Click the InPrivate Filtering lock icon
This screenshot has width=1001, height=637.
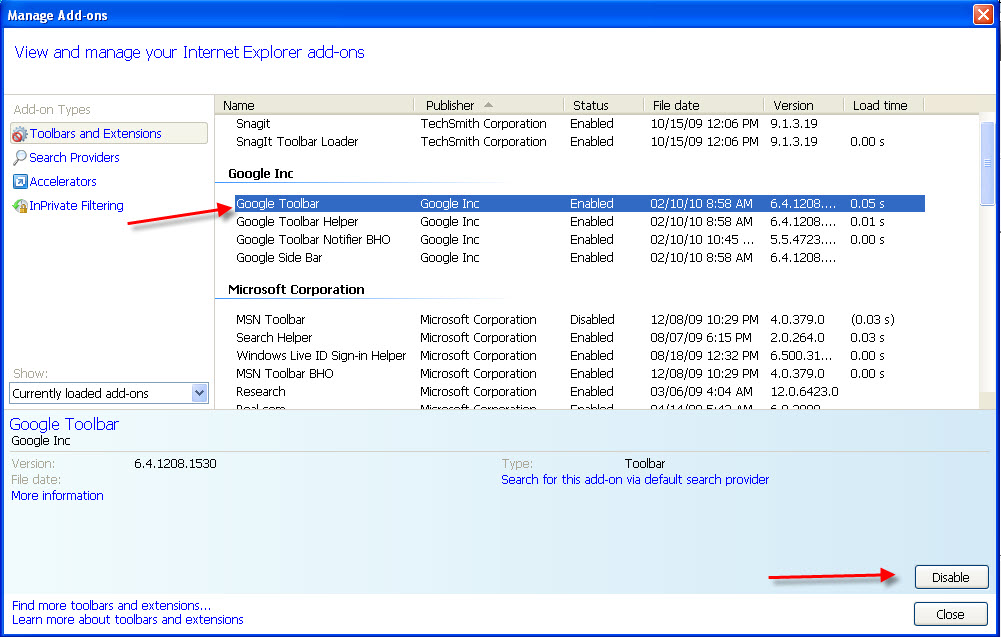coord(20,206)
